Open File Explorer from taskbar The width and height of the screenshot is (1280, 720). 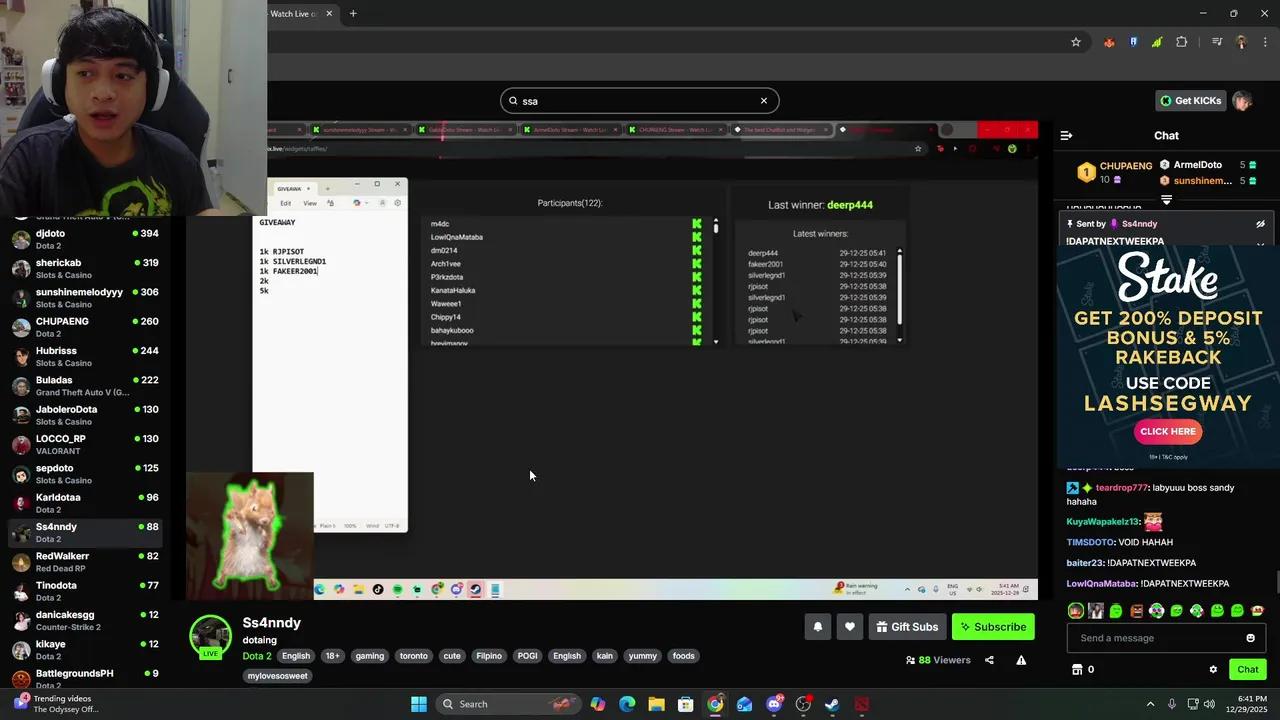click(656, 704)
